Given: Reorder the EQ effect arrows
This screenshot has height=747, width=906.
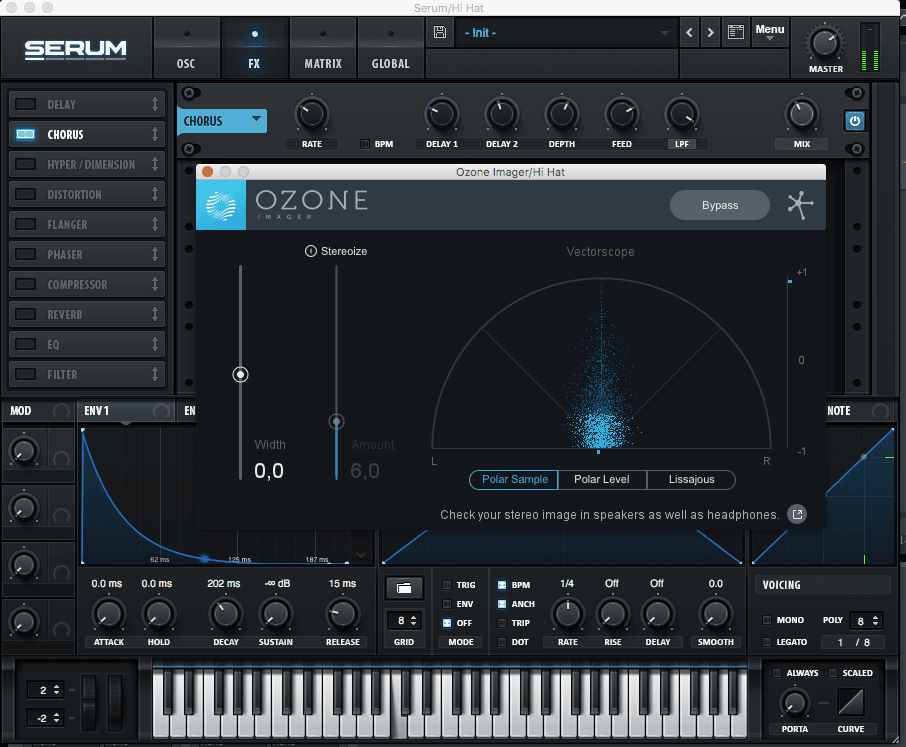Looking at the screenshot, I should coord(155,344).
